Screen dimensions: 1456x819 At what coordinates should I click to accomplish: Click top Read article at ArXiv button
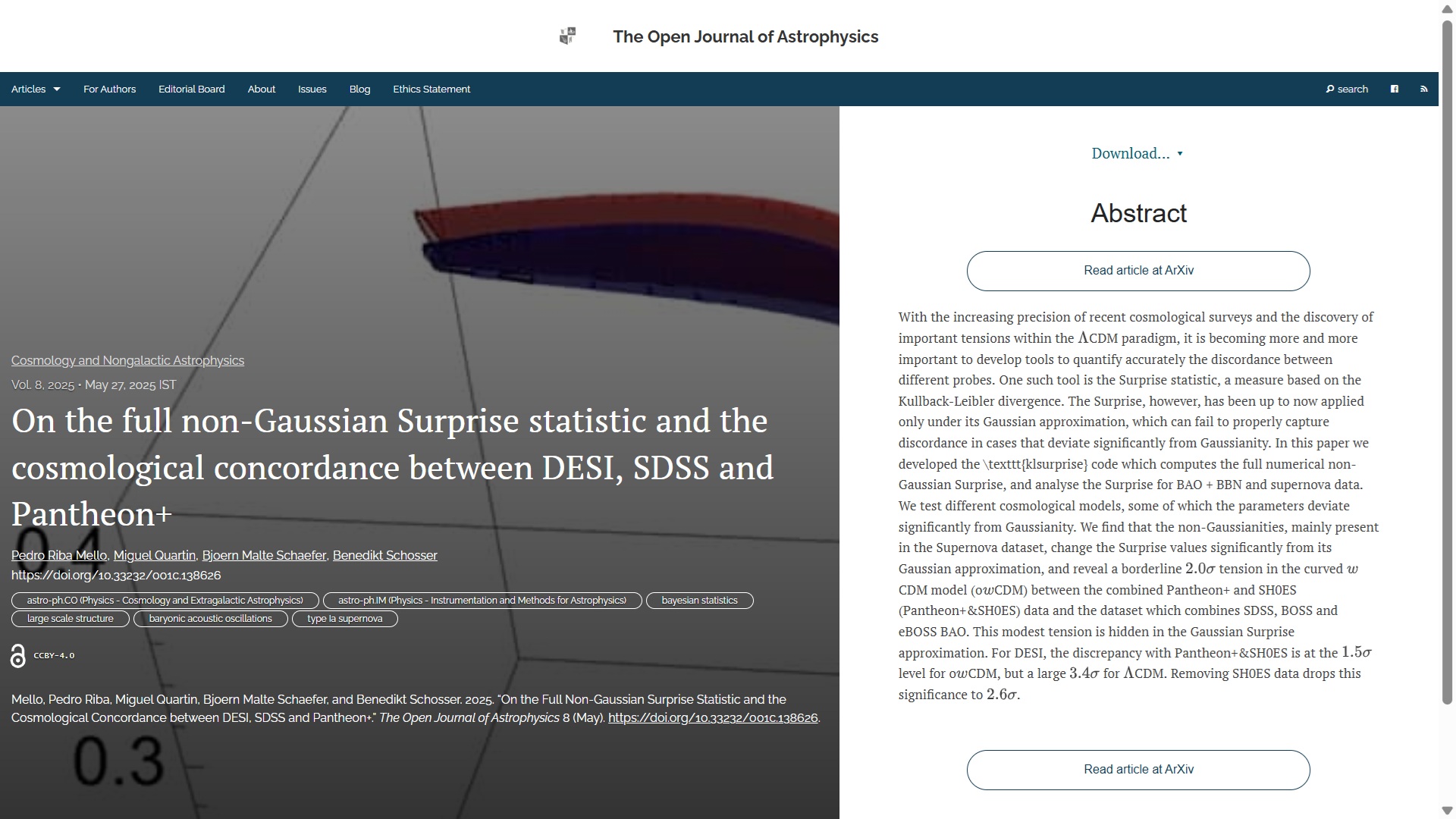pos(1137,271)
